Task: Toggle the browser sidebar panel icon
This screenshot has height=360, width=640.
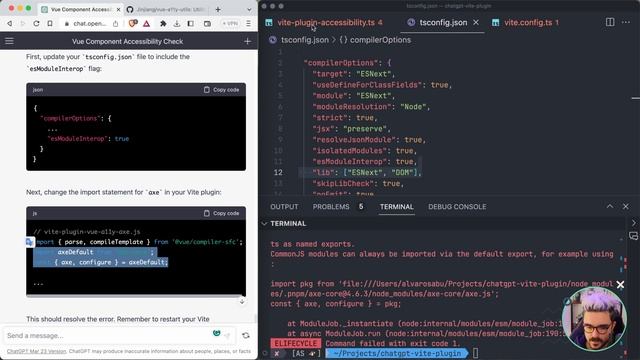Action: pyautogui.click(x=191, y=24)
